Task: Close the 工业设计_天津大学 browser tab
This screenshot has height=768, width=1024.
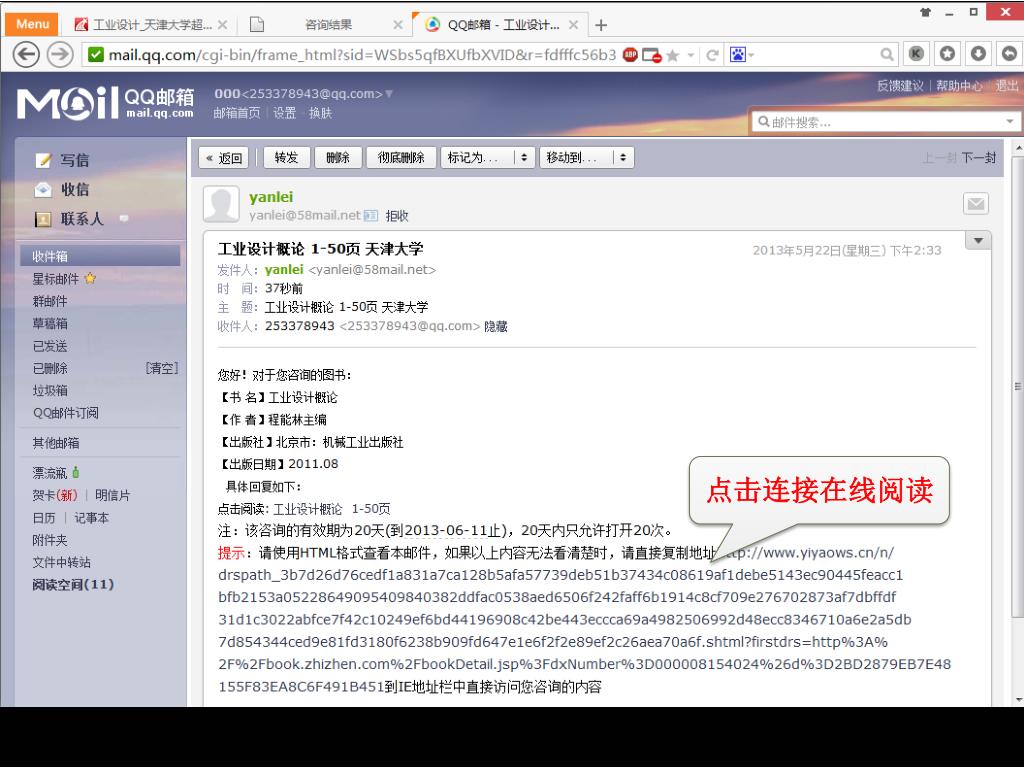Action: (x=223, y=25)
